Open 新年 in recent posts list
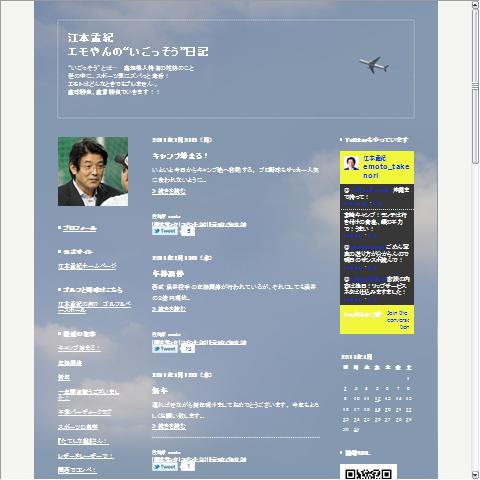Image resolution: width=480 pixels, height=480 pixels. [x=64, y=377]
